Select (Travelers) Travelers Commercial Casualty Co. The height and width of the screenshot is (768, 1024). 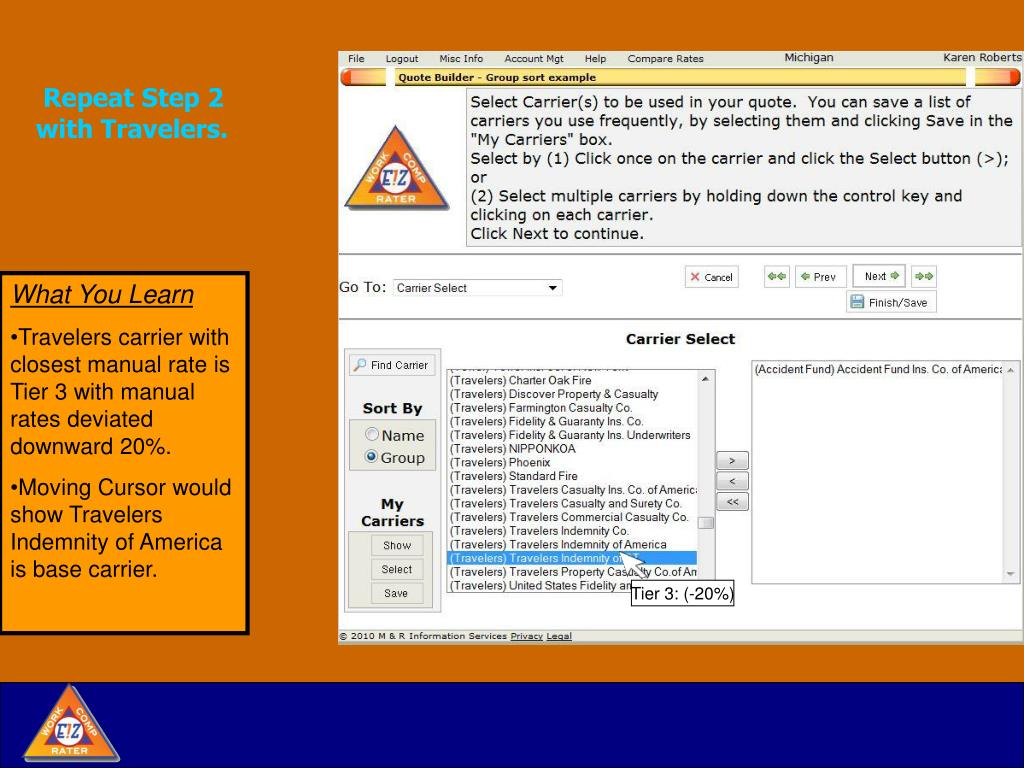(x=572, y=517)
